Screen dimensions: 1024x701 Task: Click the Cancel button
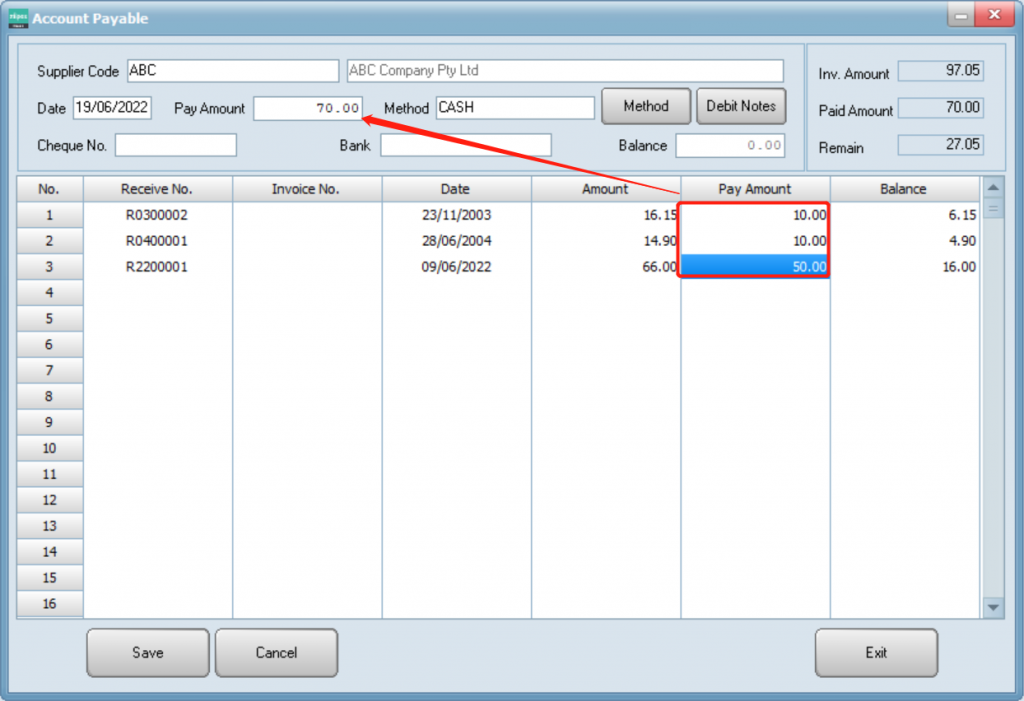[276, 653]
